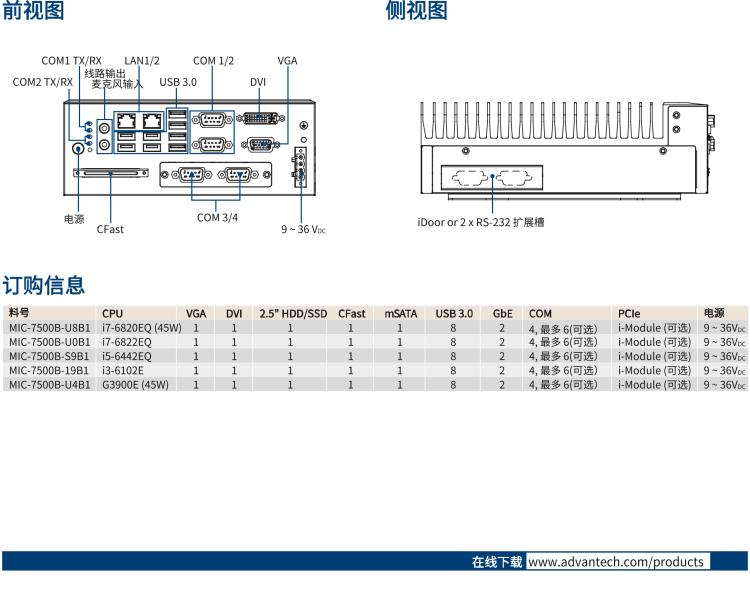The width and height of the screenshot is (750, 591).
Task: Click the 订购信息 section heading
Action: pos(43,286)
